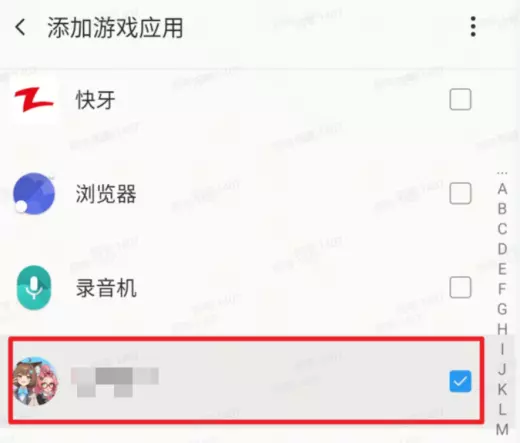Jump to letter G in index
The height and width of the screenshot is (443, 520).
point(502,309)
